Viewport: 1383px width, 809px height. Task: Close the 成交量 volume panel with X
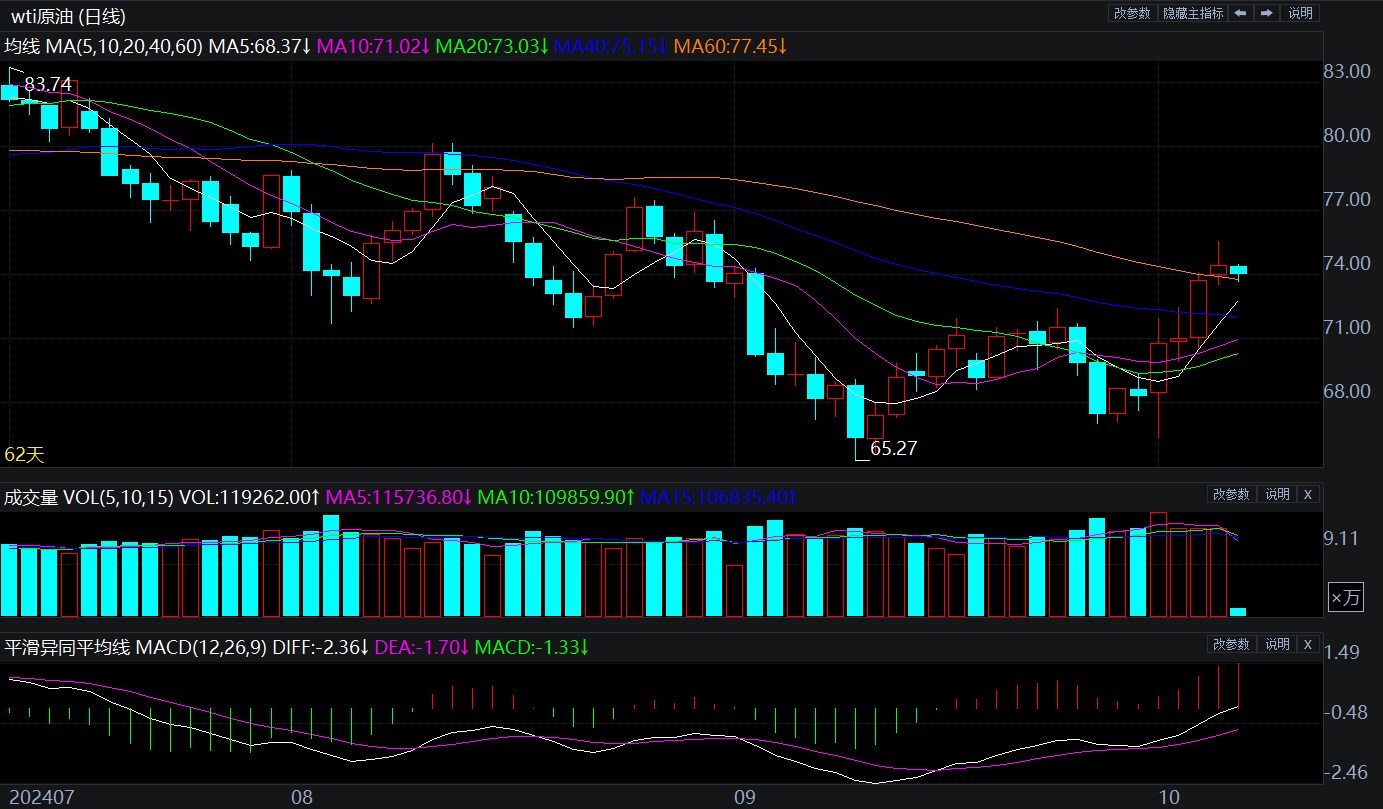(x=1308, y=494)
